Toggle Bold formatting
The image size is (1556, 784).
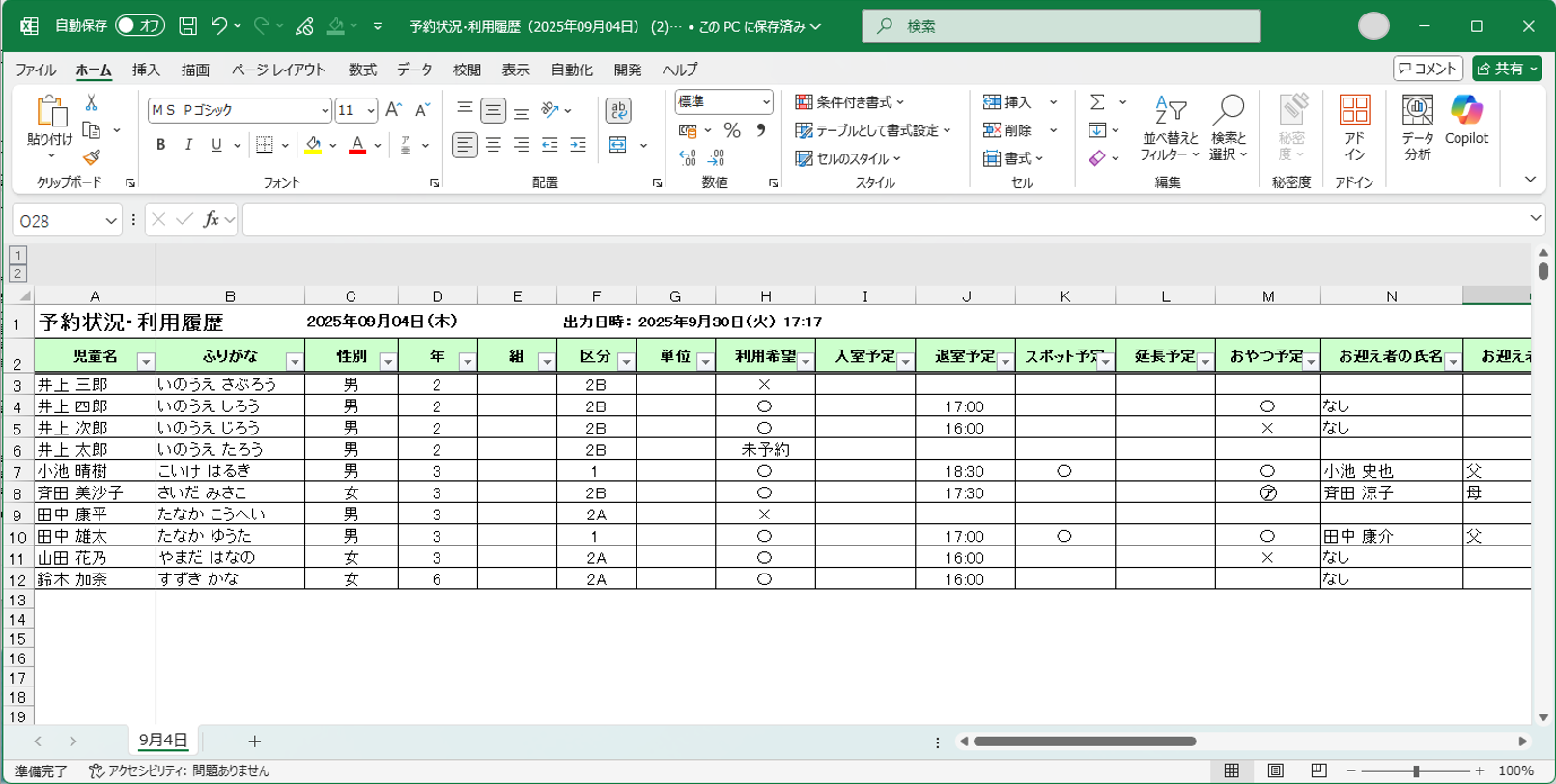click(160, 145)
